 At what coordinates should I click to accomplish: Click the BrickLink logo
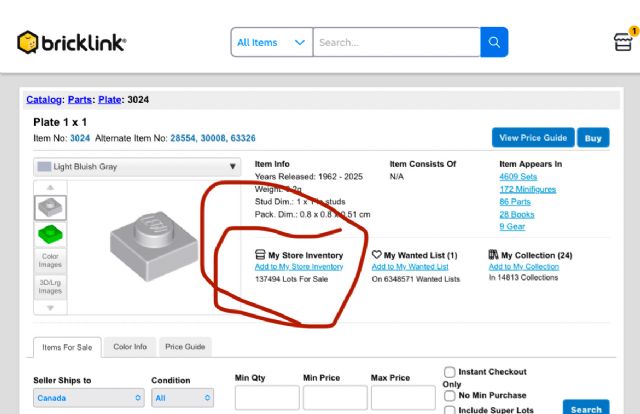71,42
